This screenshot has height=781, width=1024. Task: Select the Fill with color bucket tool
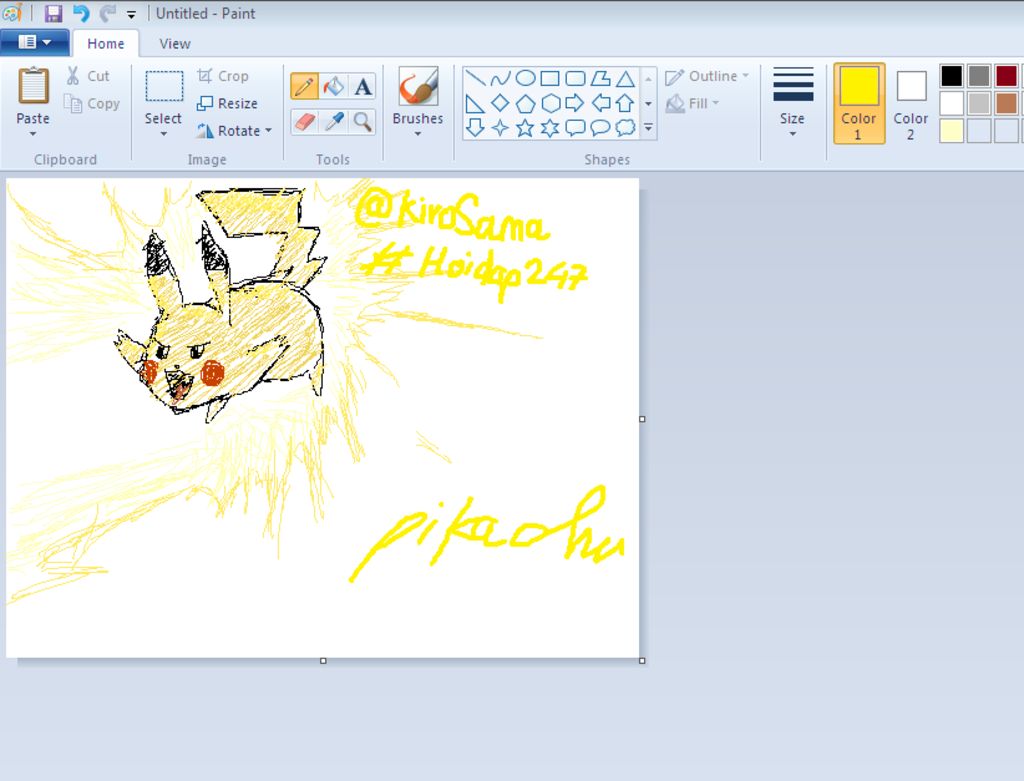pyautogui.click(x=334, y=86)
